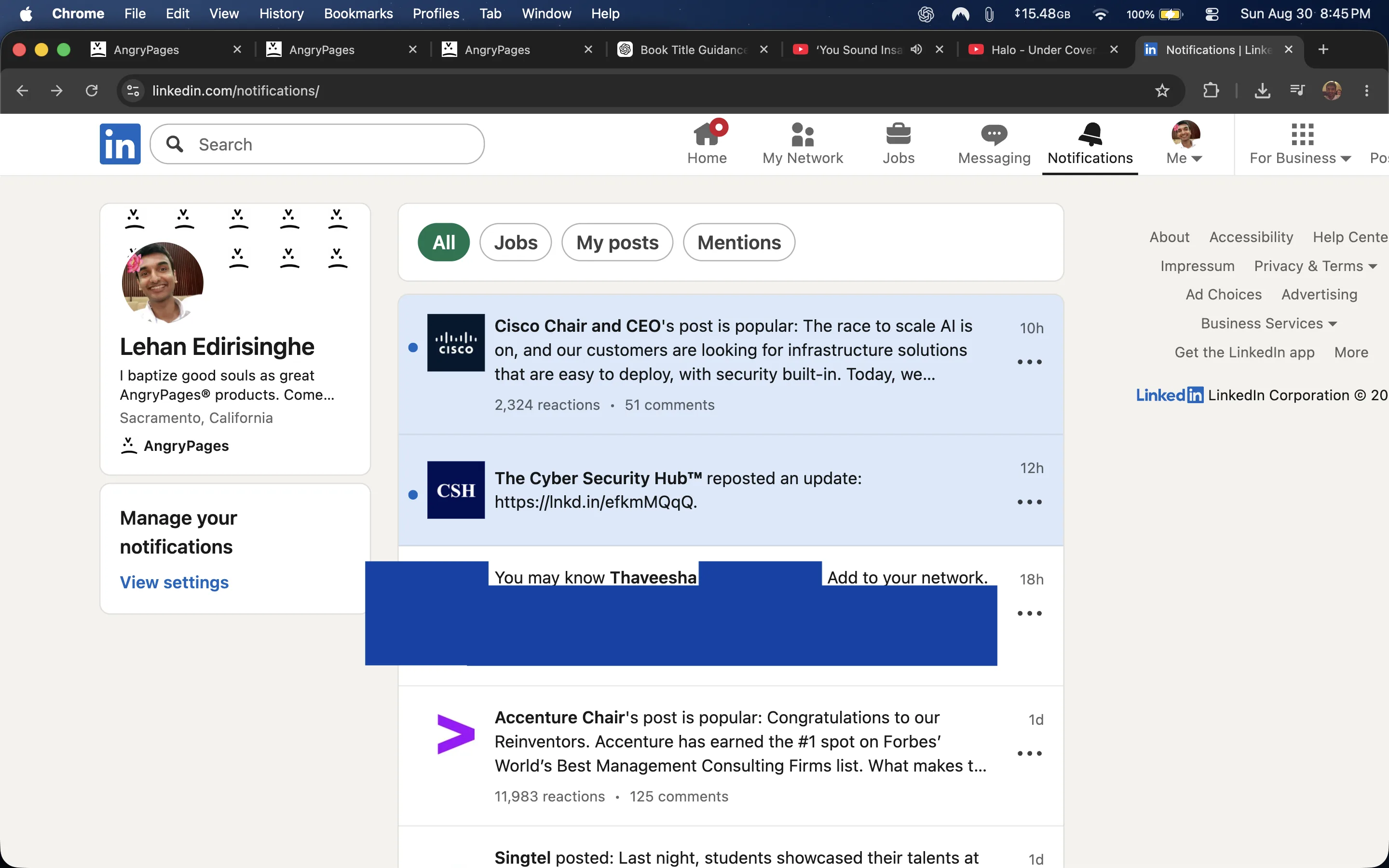Click the CSH logo thumbnail
Image resolution: width=1389 pixels, height=868 pixels.
coord(456,489)
